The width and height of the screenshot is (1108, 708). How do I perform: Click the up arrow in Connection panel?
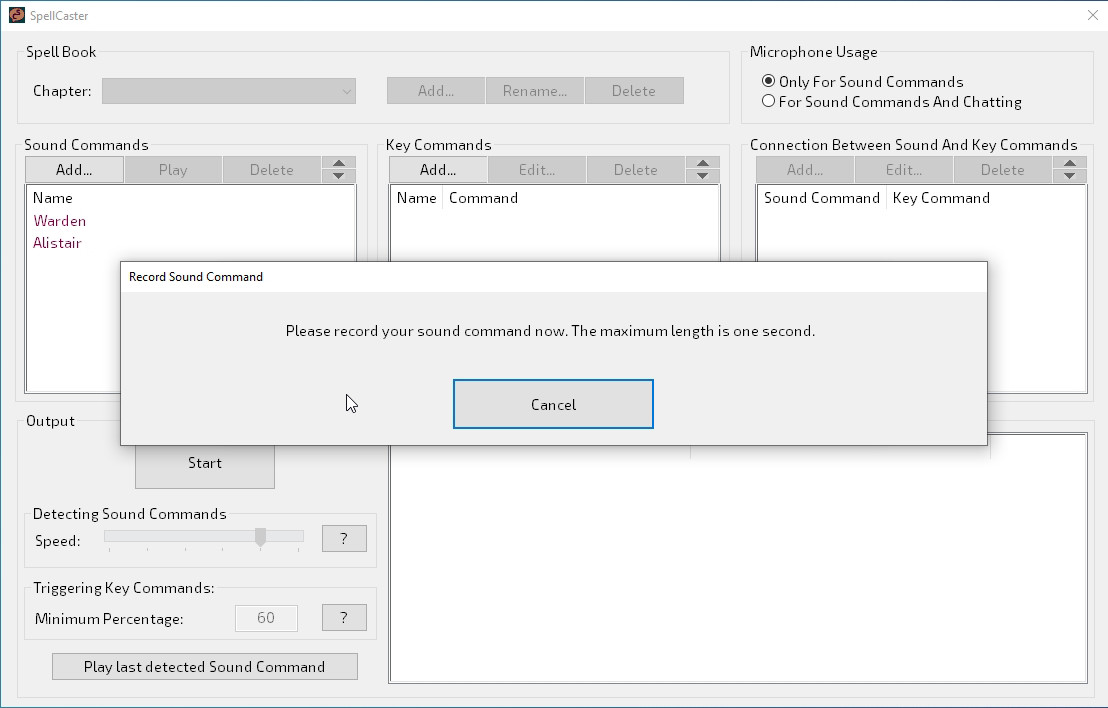click(x=1069, y=163)
